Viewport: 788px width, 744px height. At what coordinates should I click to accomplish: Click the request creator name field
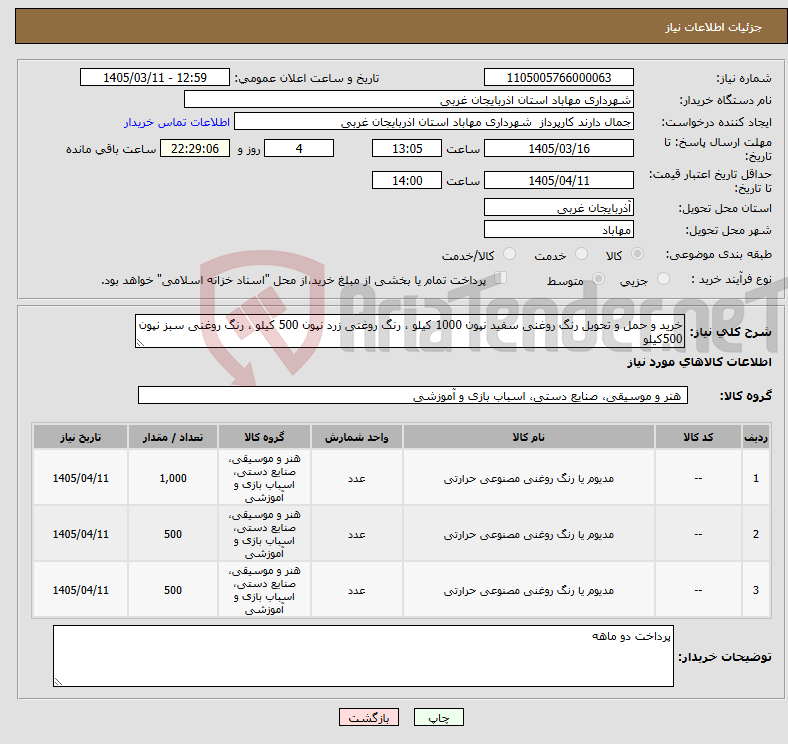(434, 122)
